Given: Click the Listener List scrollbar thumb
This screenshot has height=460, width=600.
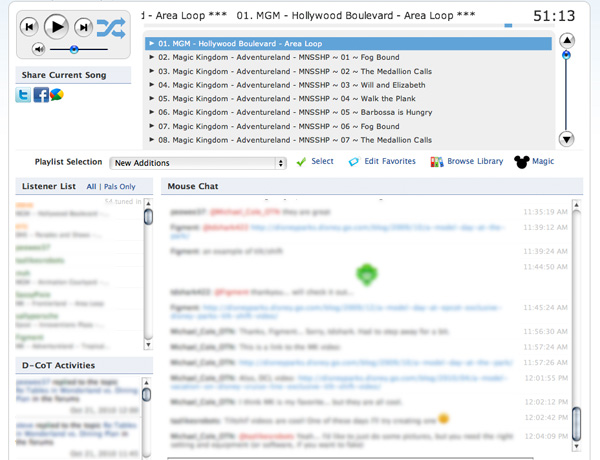Looking at the screenshot, I should tap(148, 217).
